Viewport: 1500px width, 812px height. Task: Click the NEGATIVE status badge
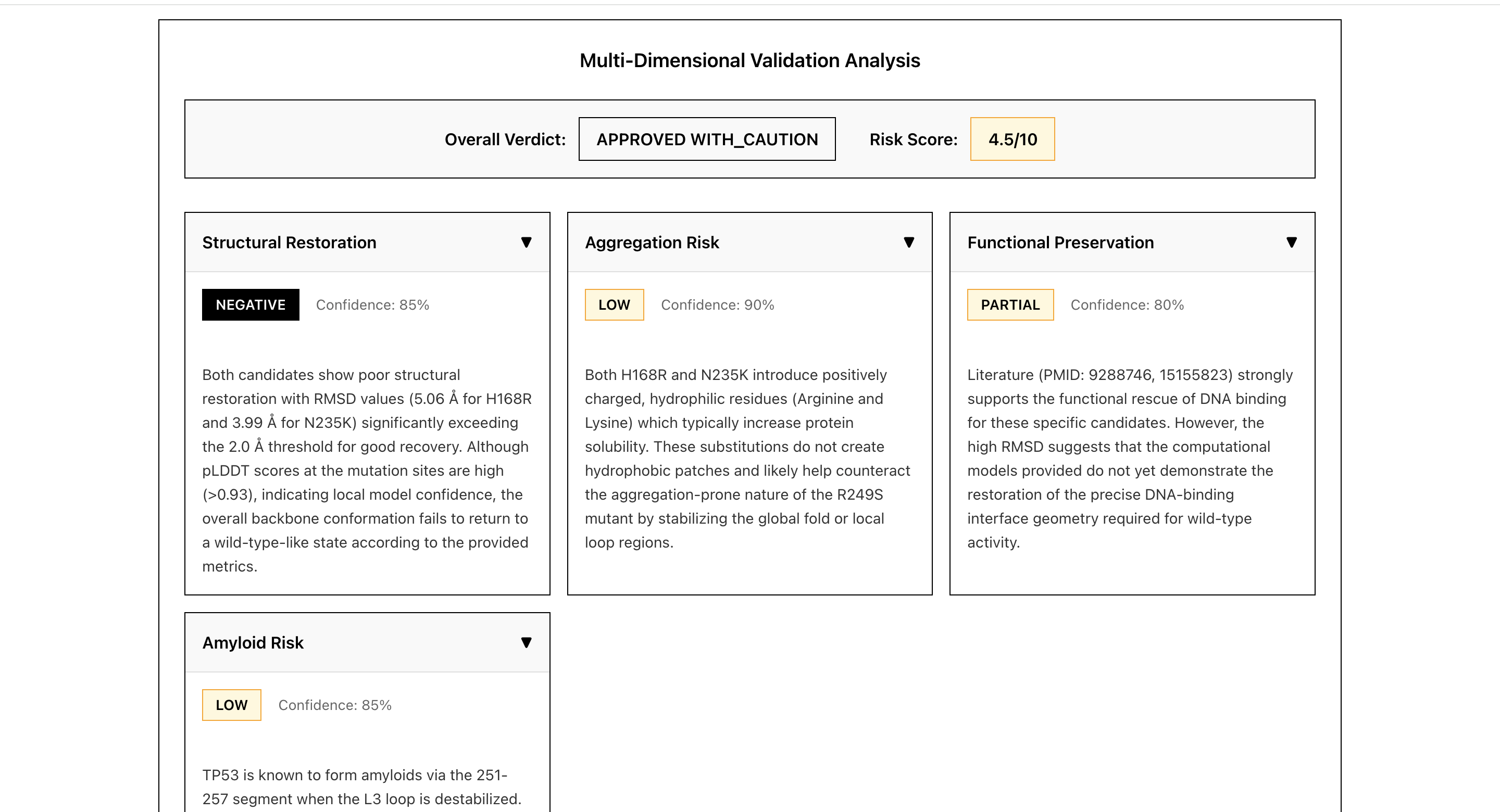[251, 304]
